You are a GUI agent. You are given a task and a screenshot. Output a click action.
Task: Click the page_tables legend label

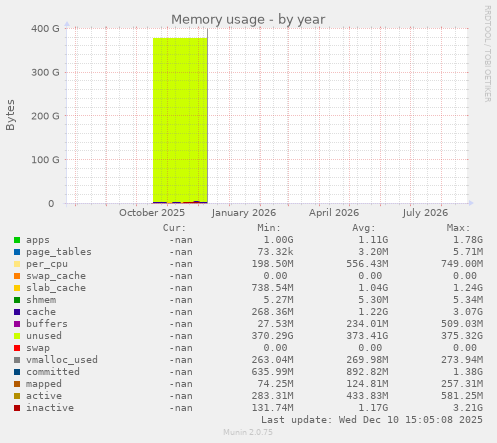click(59, 252)
